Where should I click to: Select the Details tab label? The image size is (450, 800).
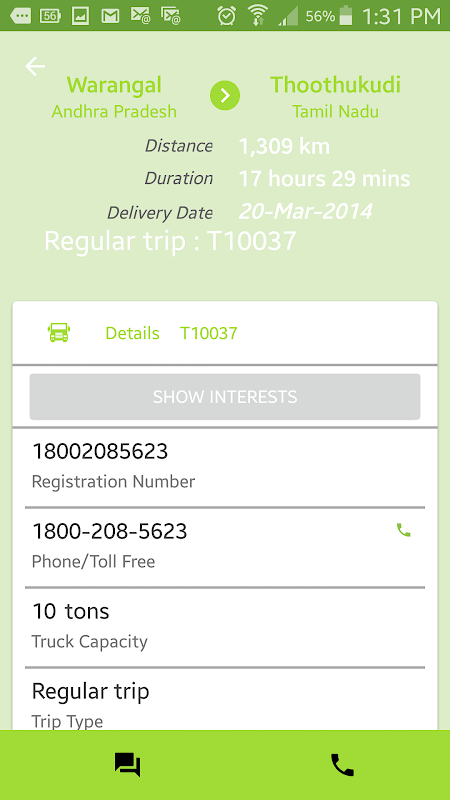pos(132,333)
